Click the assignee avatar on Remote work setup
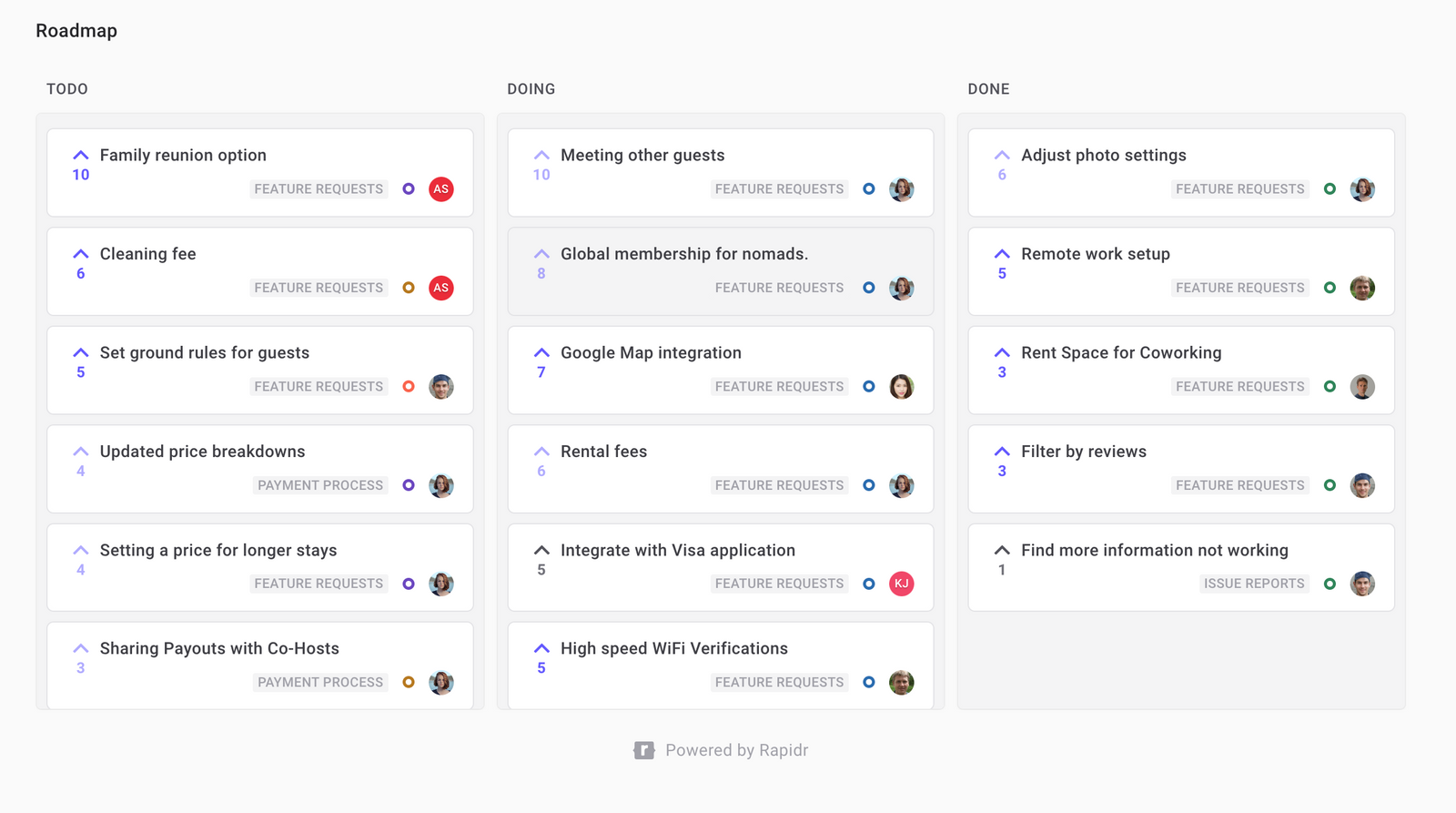The image size is (1456, 813). (1362, 288)
